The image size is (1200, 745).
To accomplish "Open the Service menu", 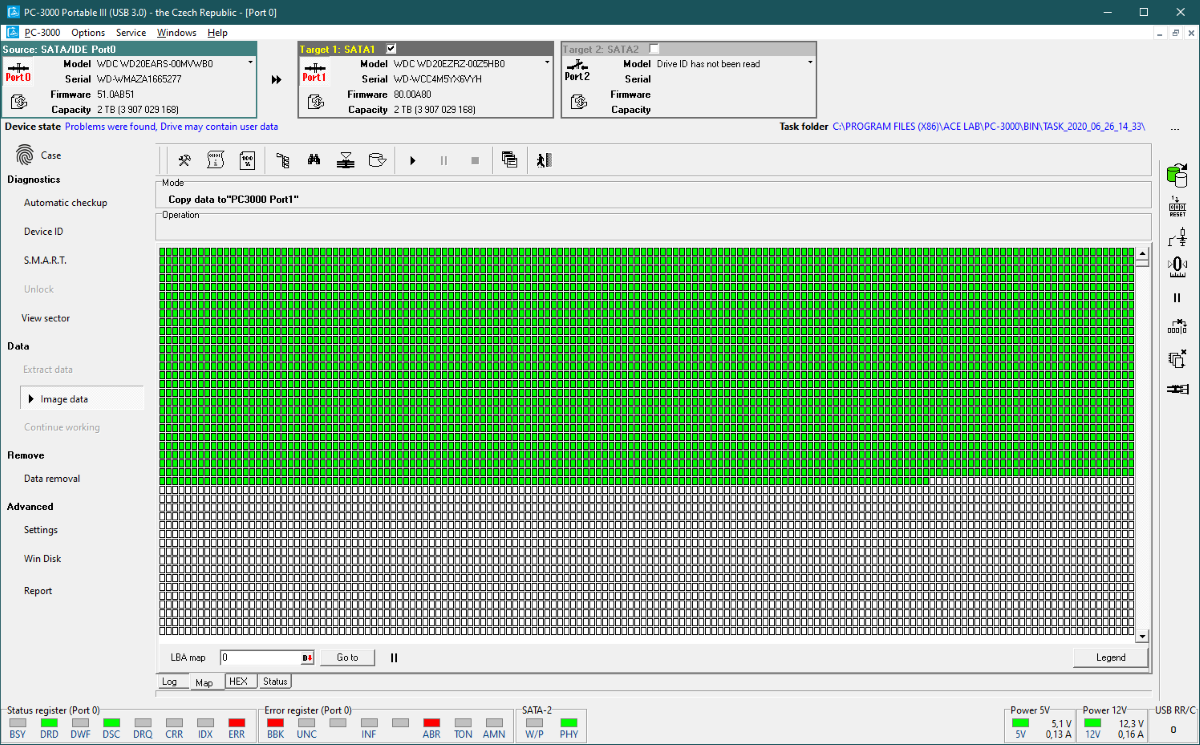I will [131, 33].
